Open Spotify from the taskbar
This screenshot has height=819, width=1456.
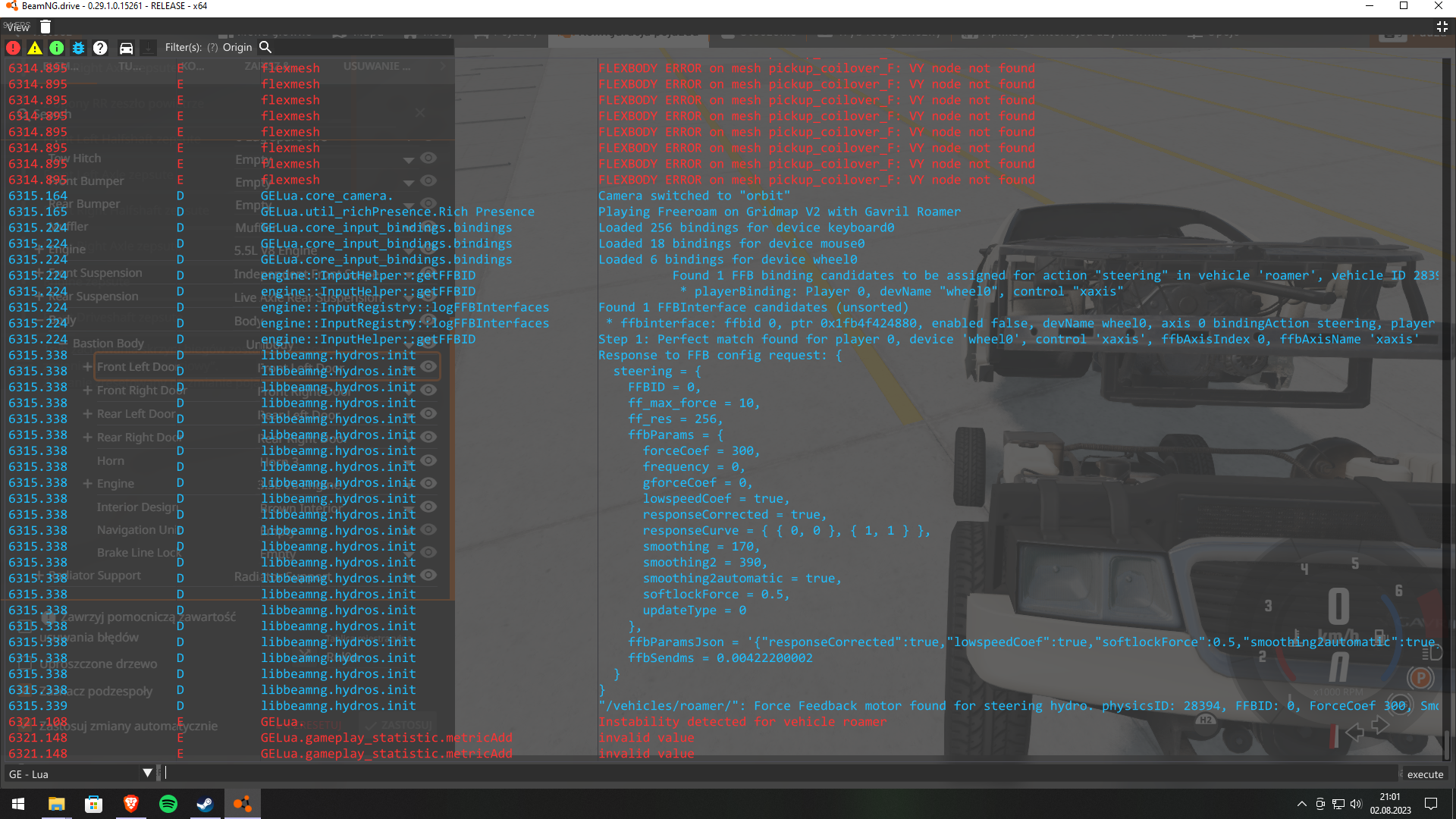(168, 804)
